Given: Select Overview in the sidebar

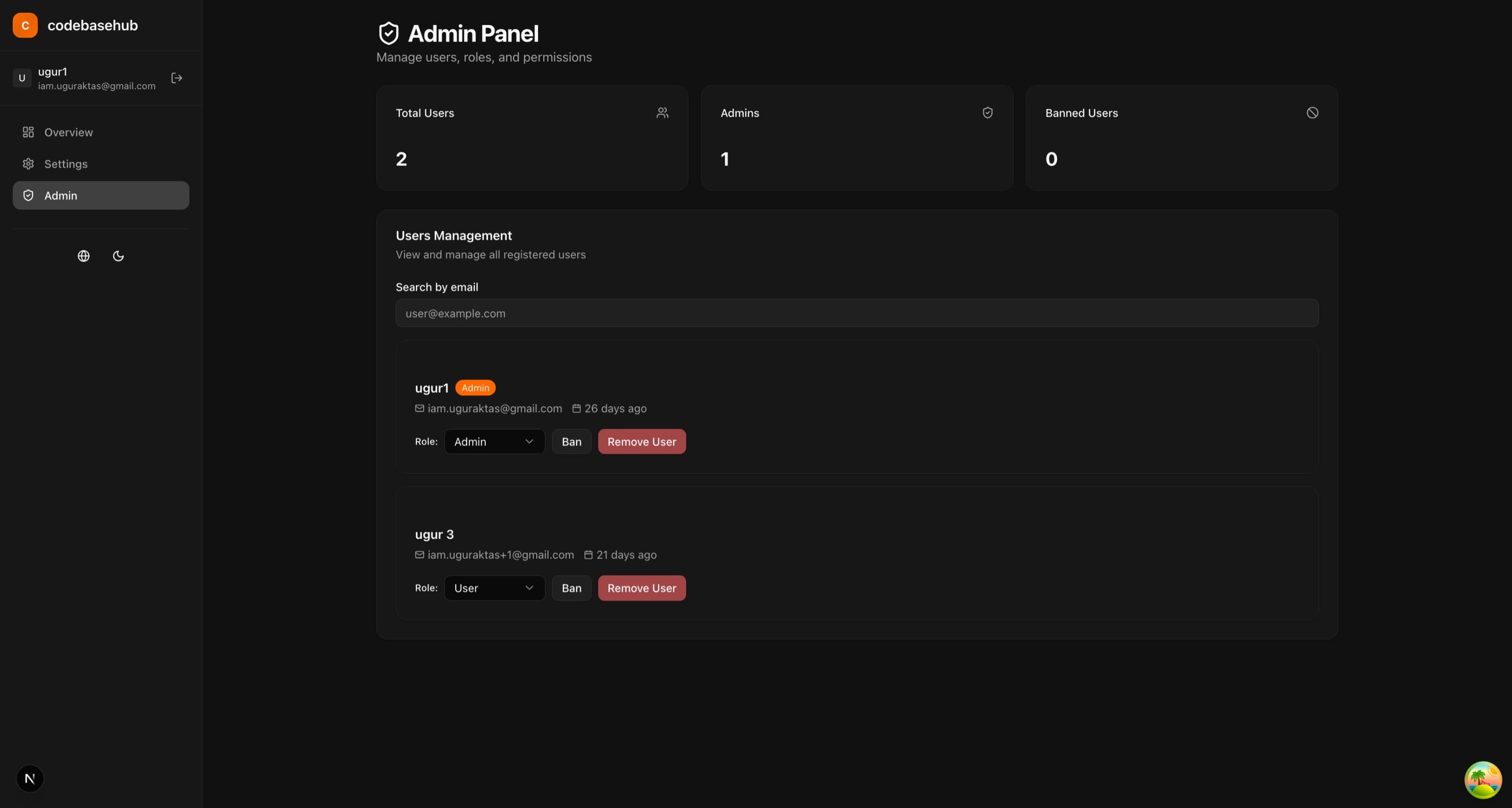Looking at the screenshot, I should click(69, 132).
